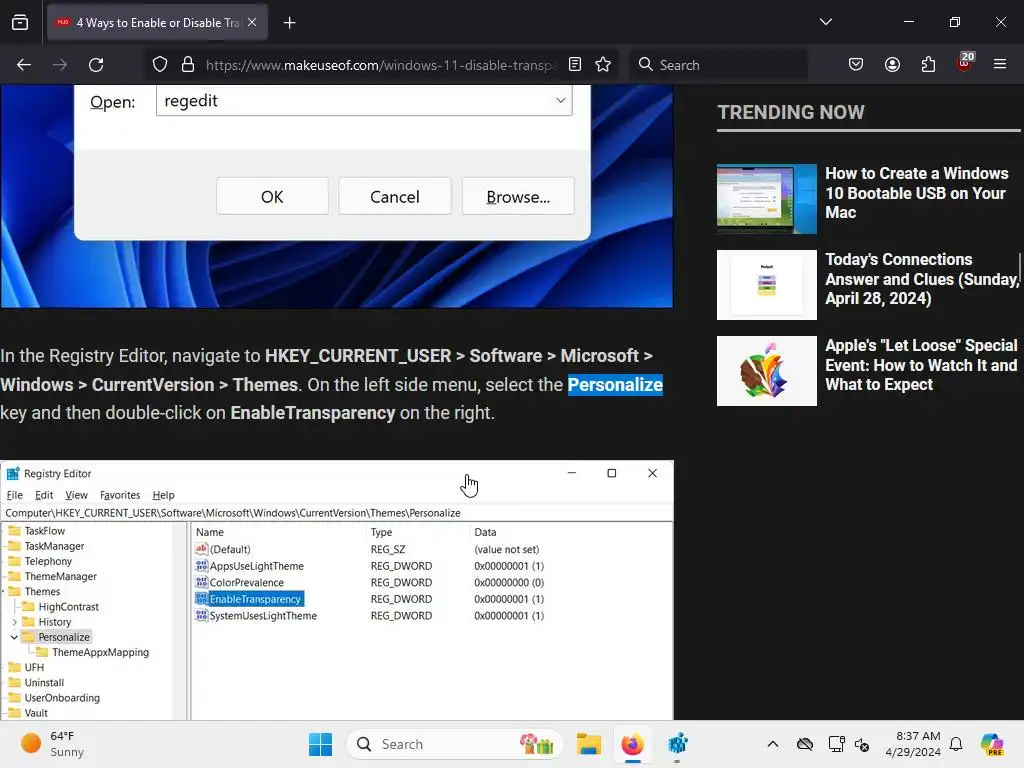
Task: Collapse the Personalize key chevron
Action: 14,637
